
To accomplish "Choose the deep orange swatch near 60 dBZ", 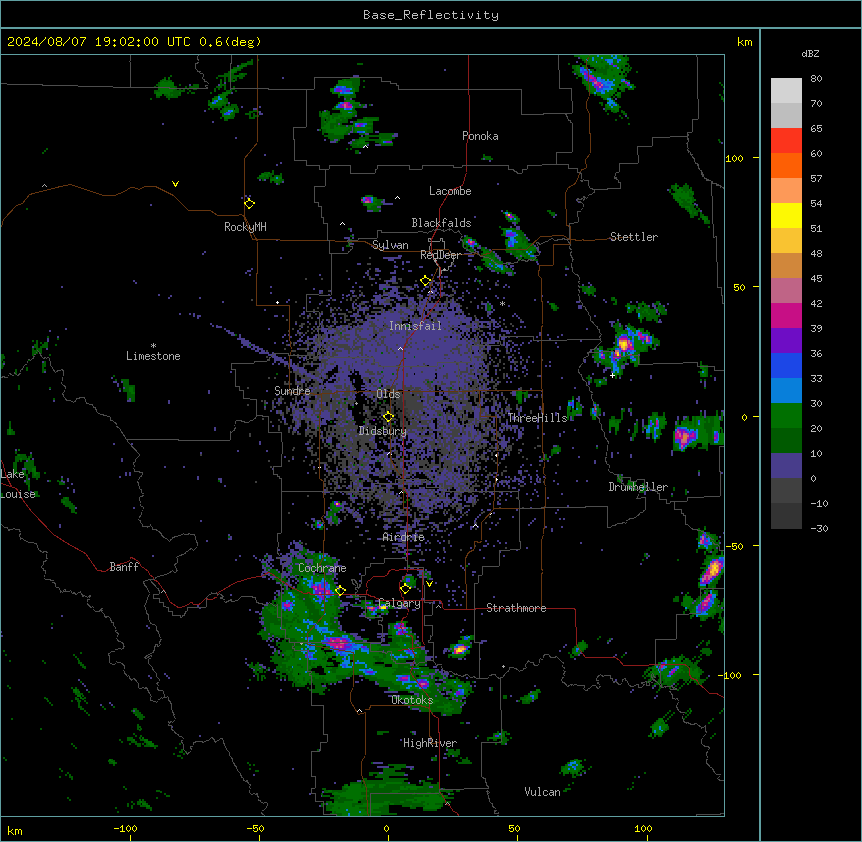I will click(x=786, y=165).
